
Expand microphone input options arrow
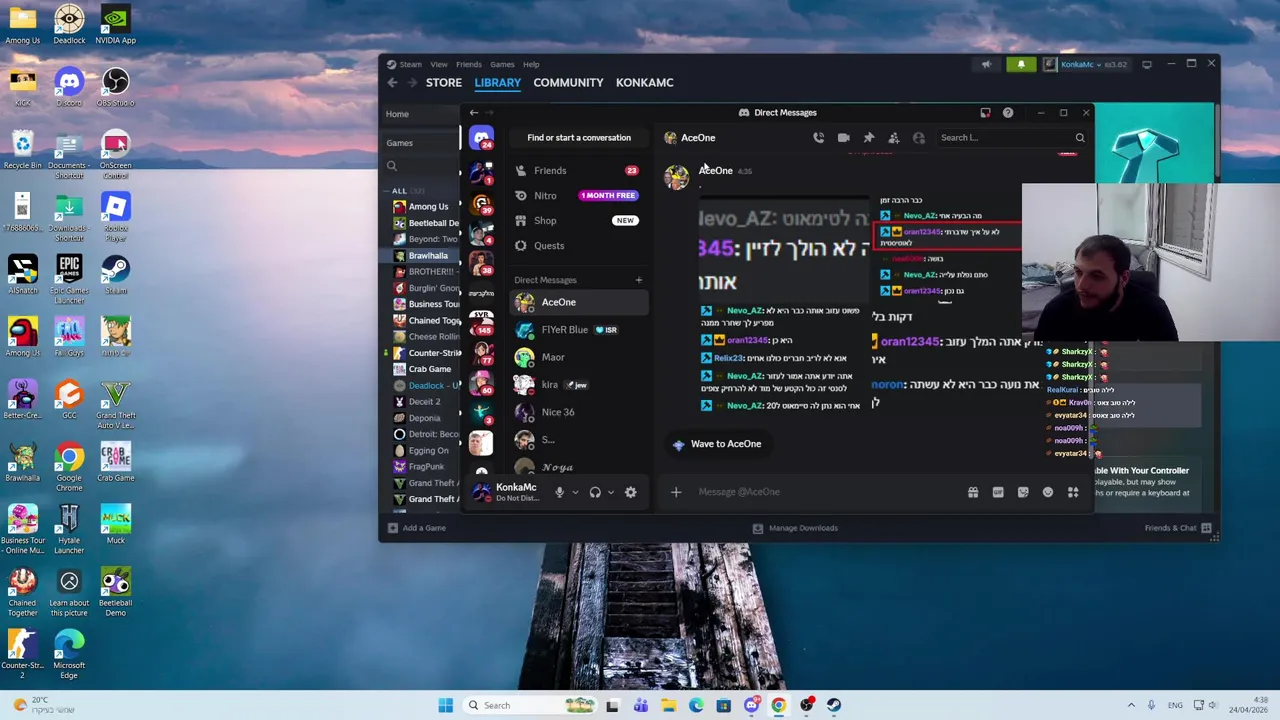pos(575,492)
